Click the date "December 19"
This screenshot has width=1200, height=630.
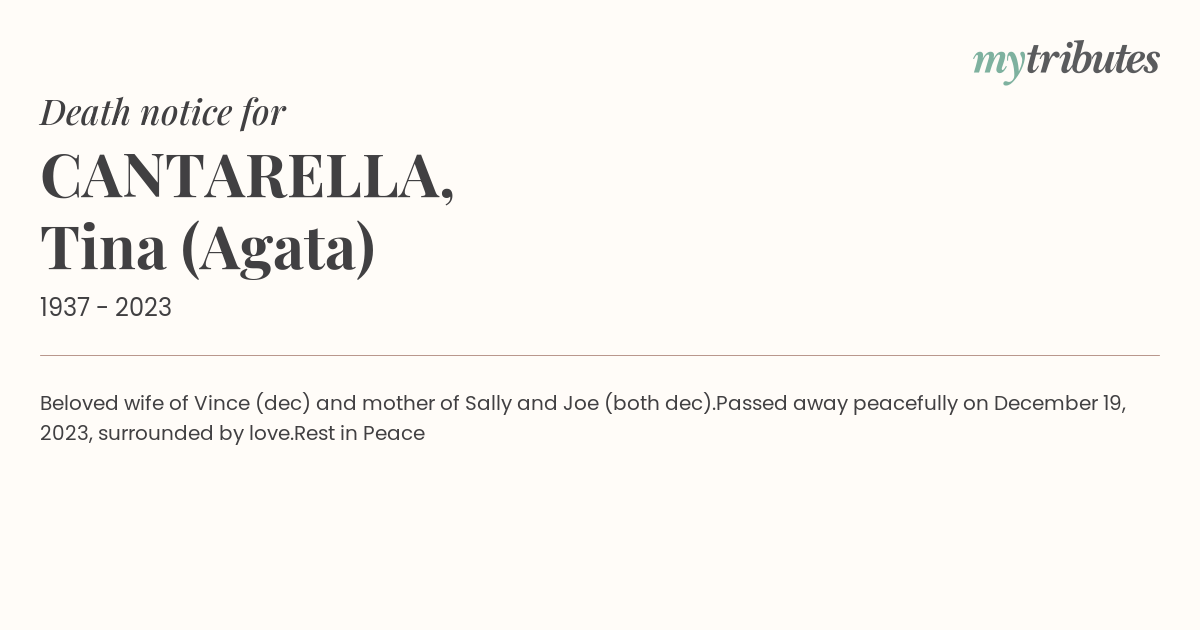[1059, 403]
